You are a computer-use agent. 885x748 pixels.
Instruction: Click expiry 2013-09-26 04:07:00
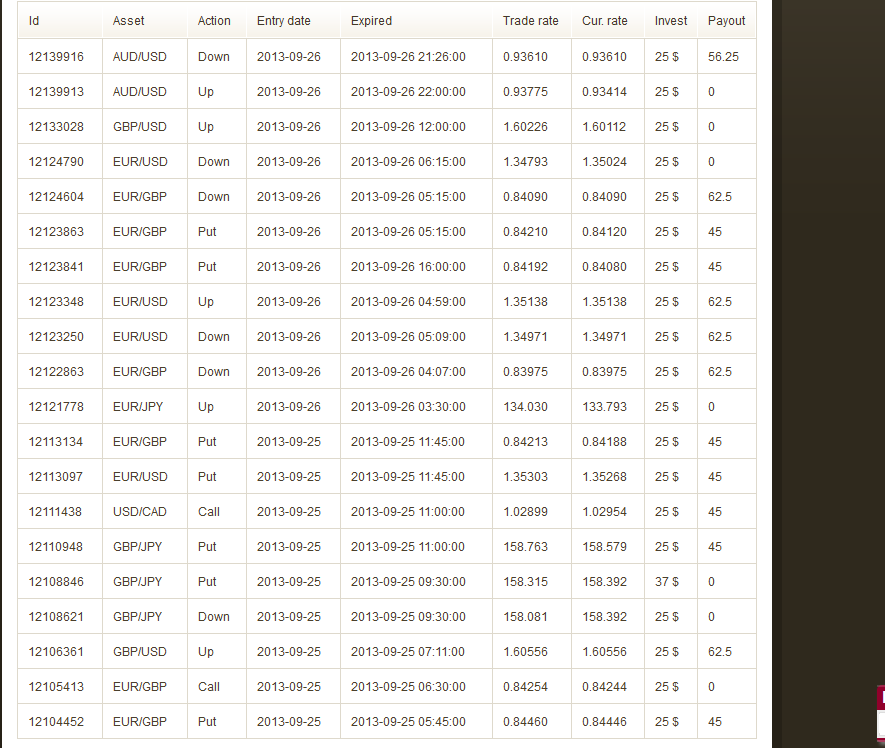coord(408,371)
